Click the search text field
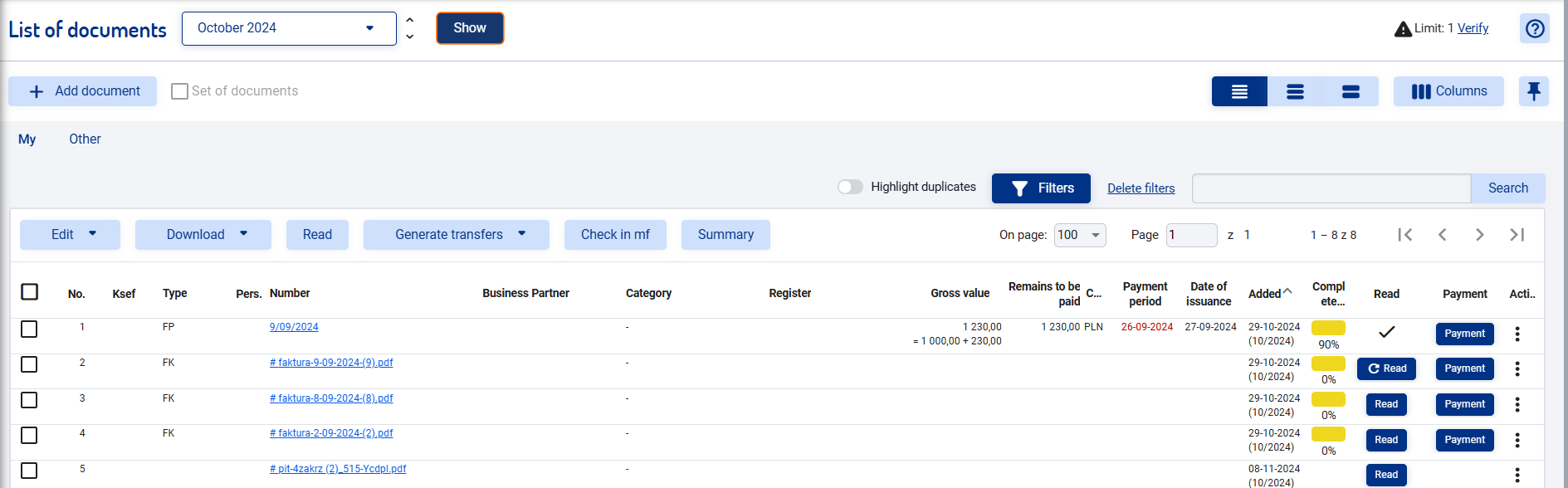This screenshot has height=488, width=1568. [x=1331, y=188]
